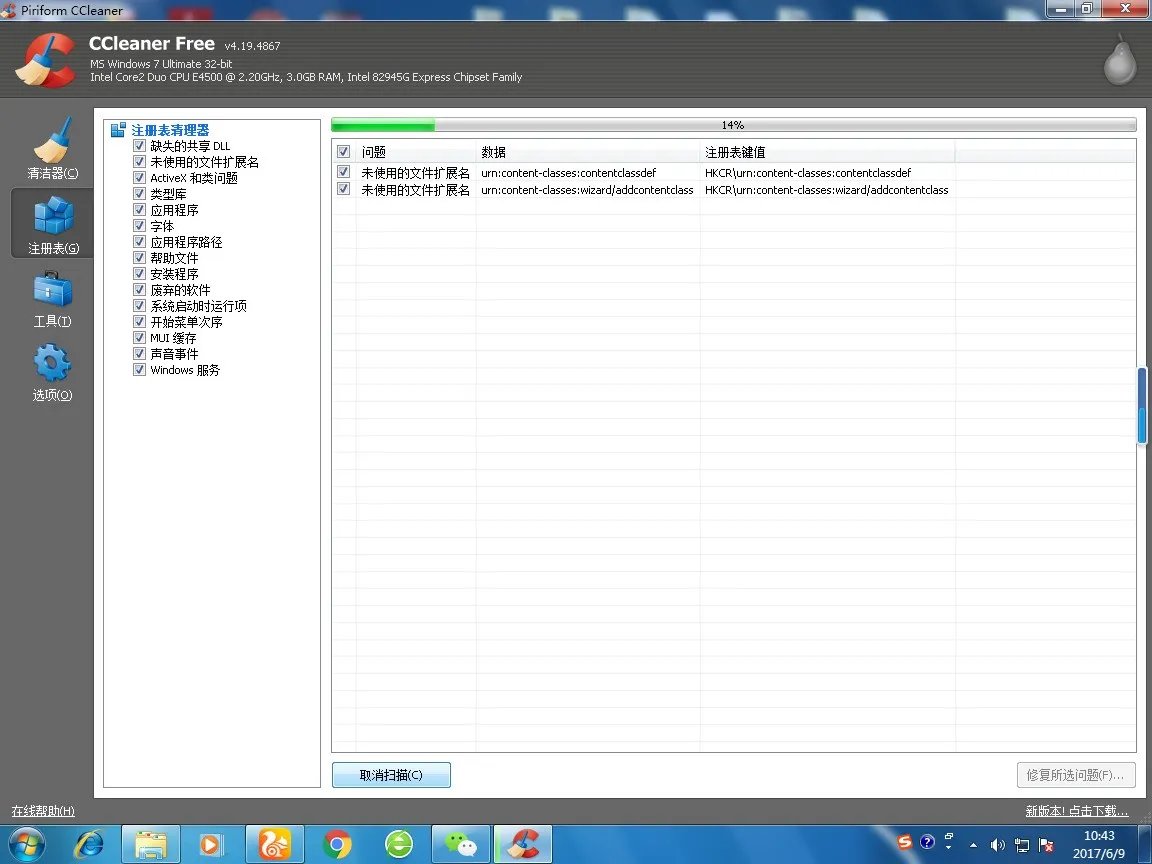Open the 在线帮助 online help link

point(43,811)
